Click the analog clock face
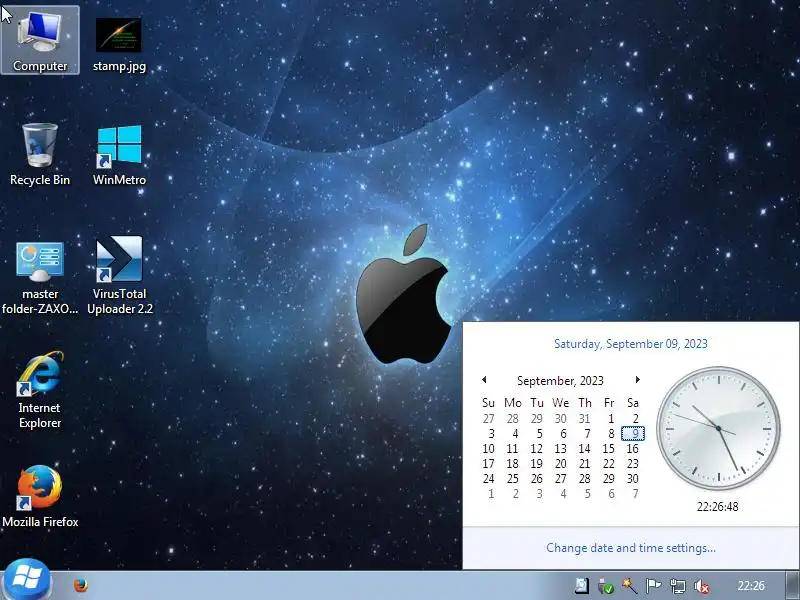The image size is (800, 600). point(718,428)
